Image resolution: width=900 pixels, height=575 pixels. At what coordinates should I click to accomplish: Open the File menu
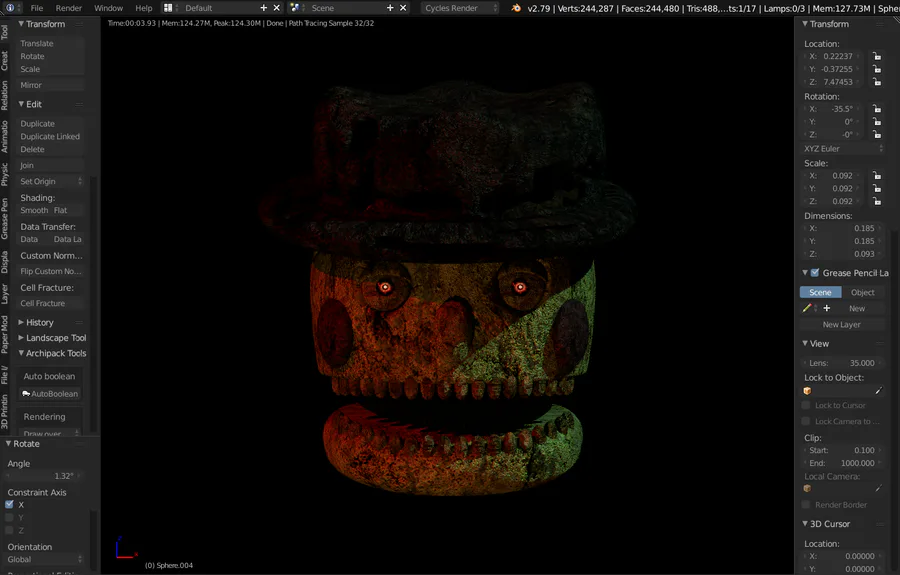click(x=37, y=8)
